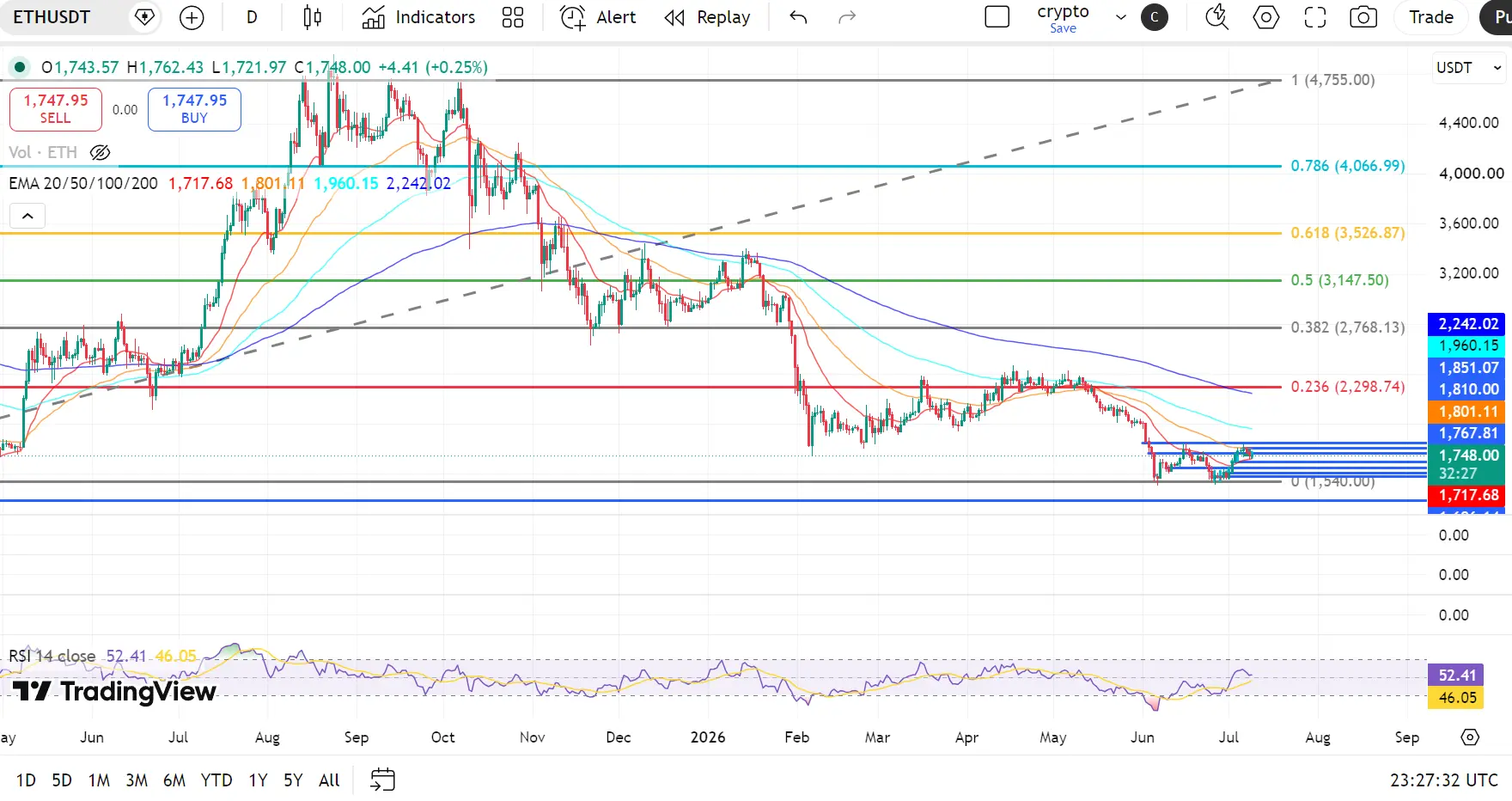Click the 1,810.00 price line tag

[1467, 389]
